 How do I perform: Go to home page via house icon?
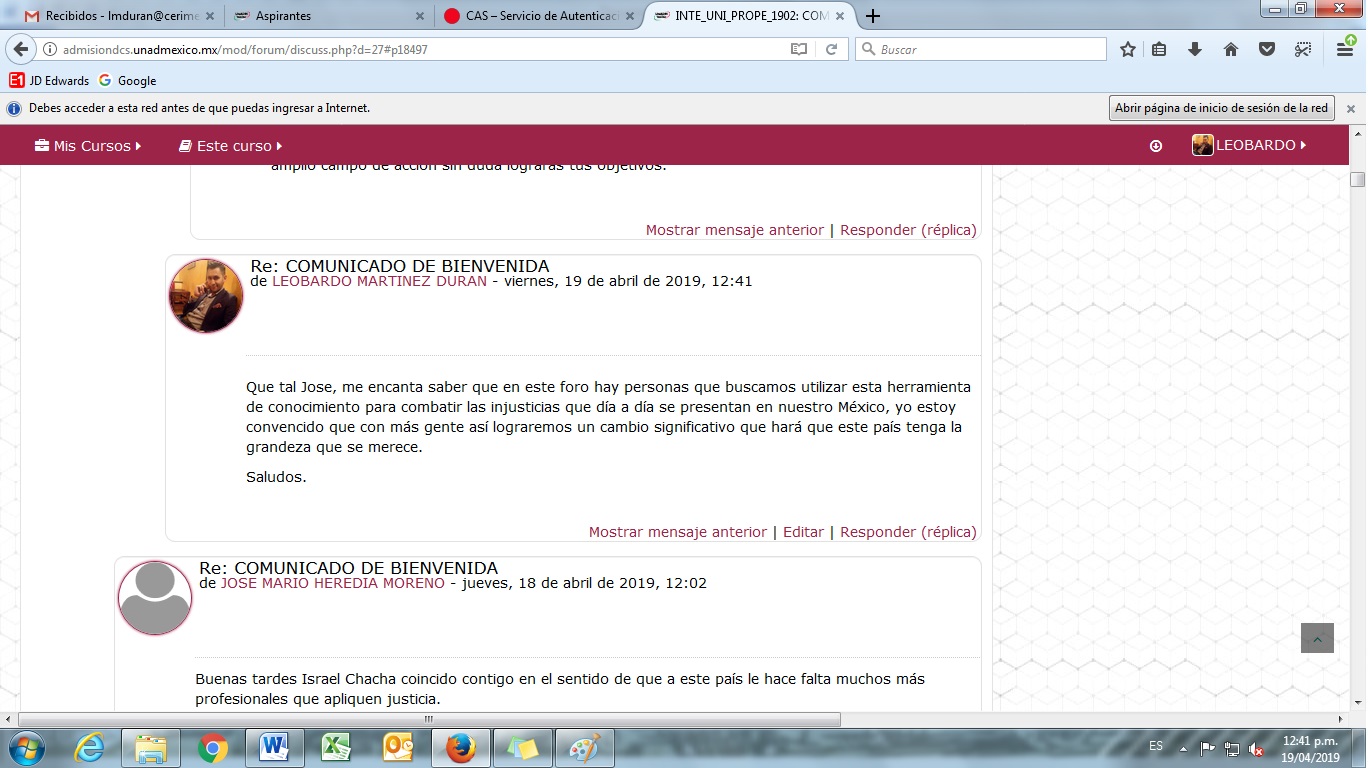click(1231, 49)
